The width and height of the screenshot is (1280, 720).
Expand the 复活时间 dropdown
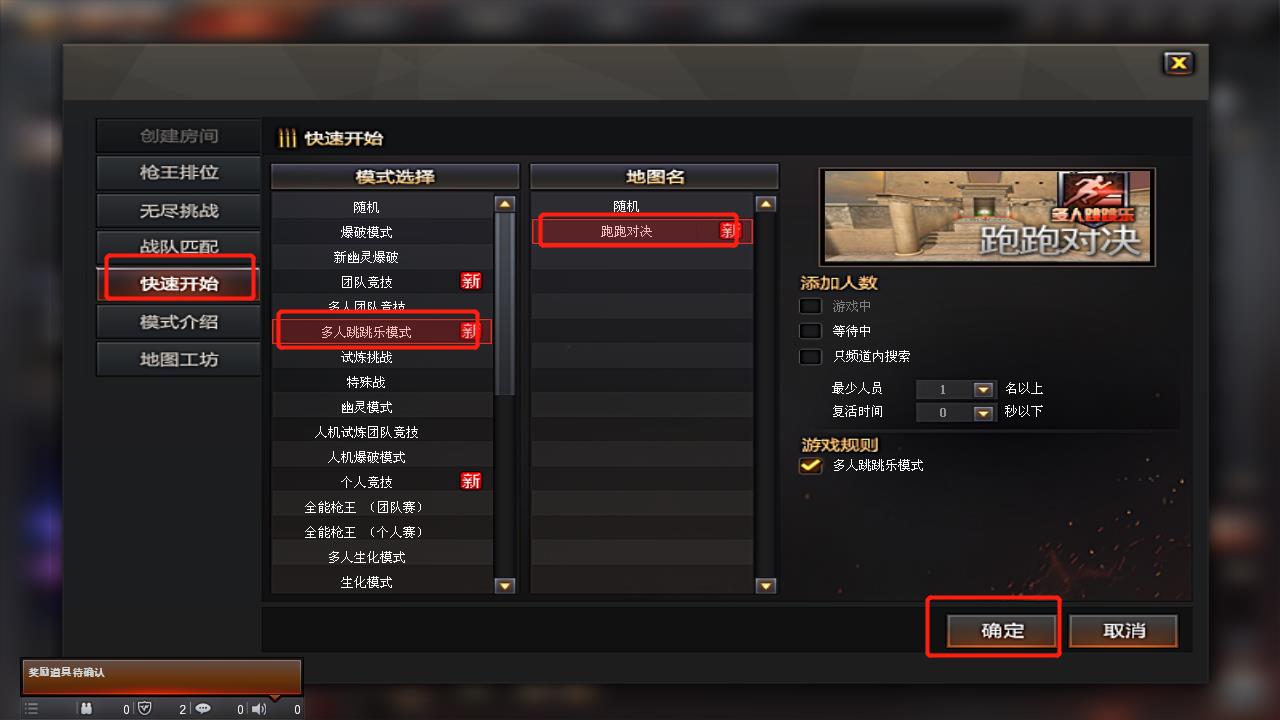click(984, 412)
